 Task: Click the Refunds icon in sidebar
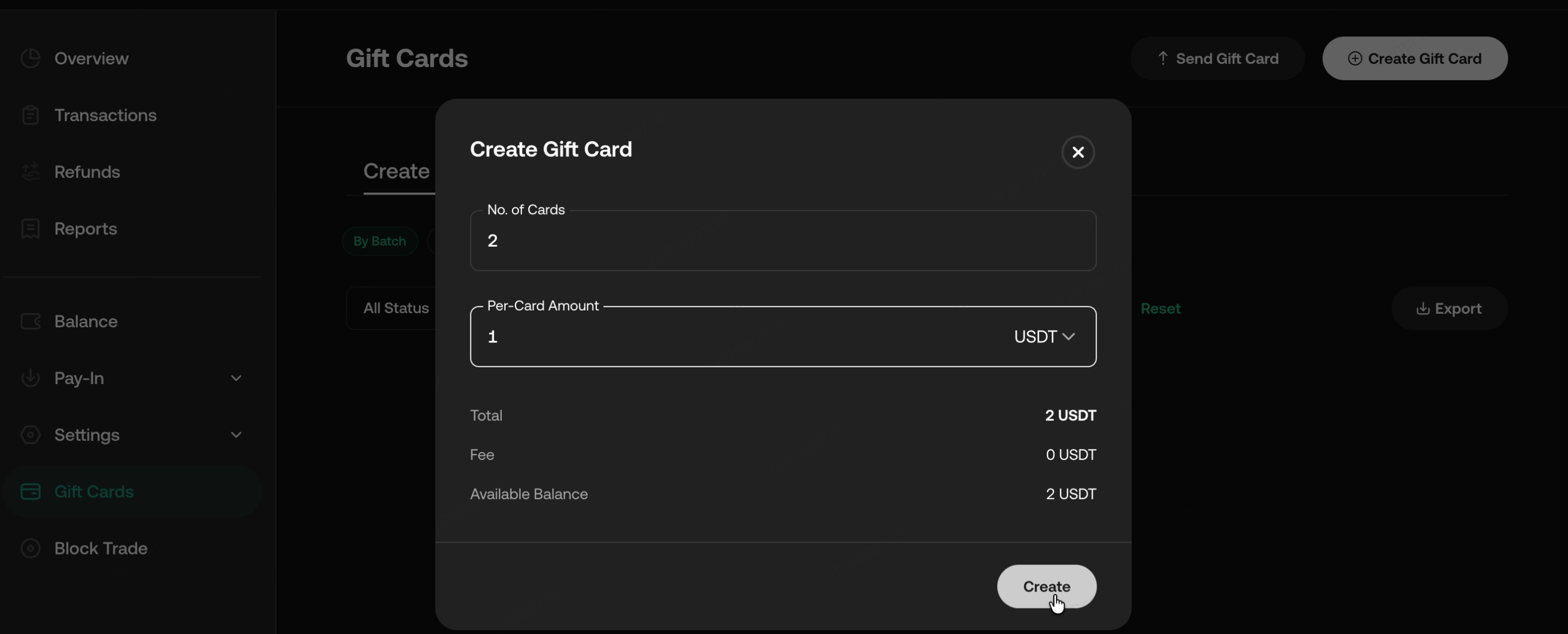(30, 171)
